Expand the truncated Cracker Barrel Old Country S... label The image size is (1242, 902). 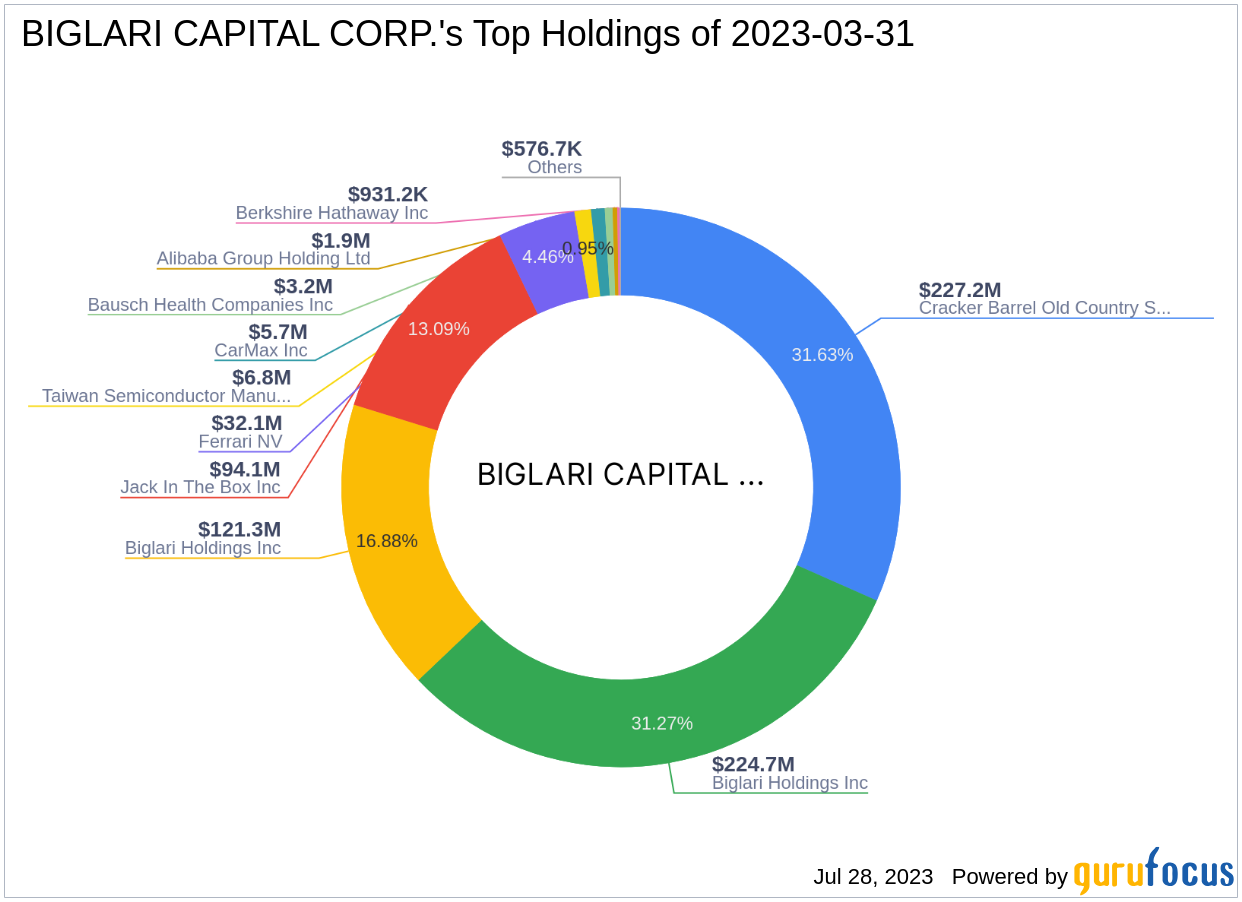pos(1046,308)
